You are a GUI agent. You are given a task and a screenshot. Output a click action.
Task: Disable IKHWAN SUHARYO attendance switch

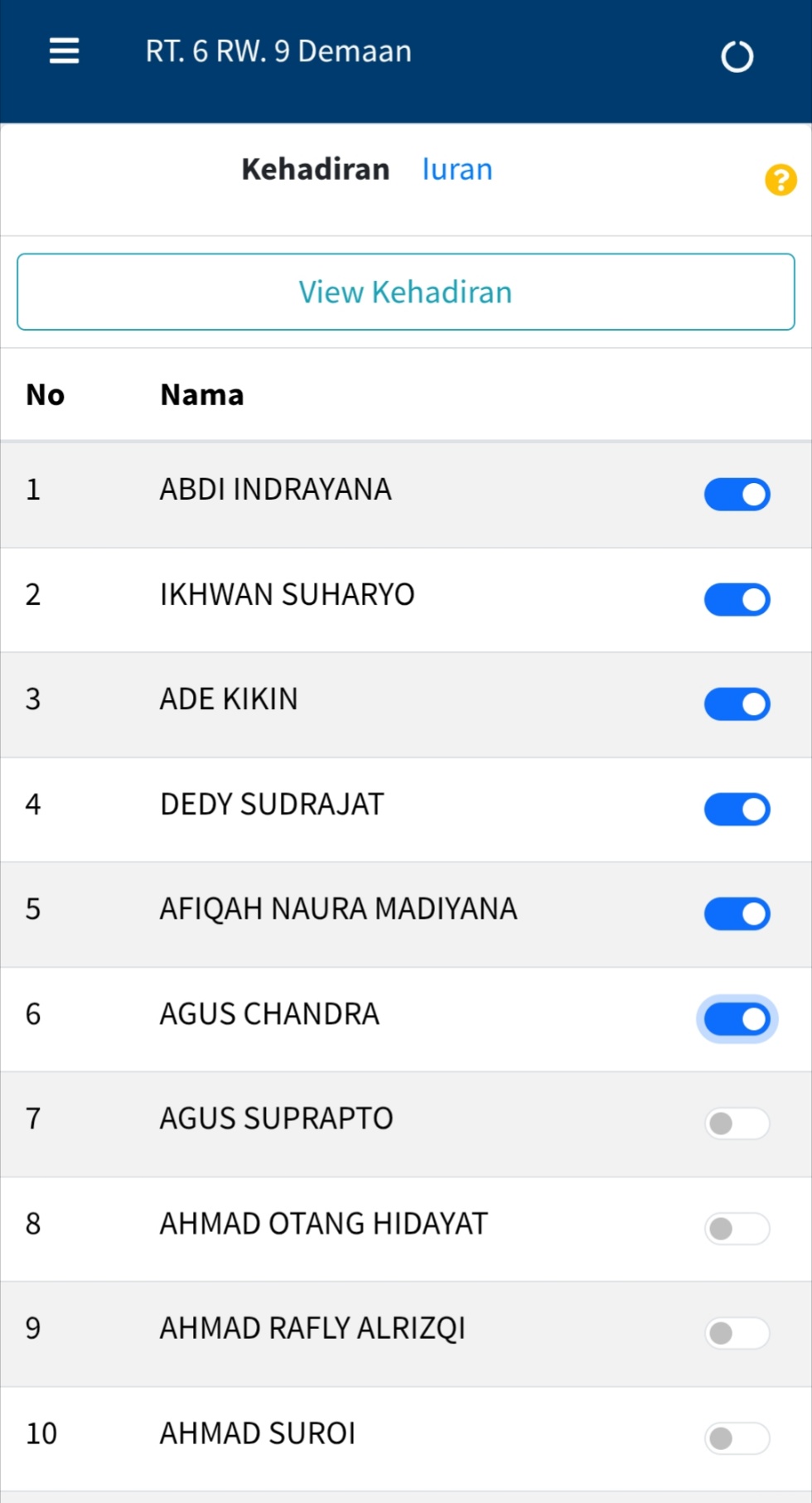coord(737,599)
